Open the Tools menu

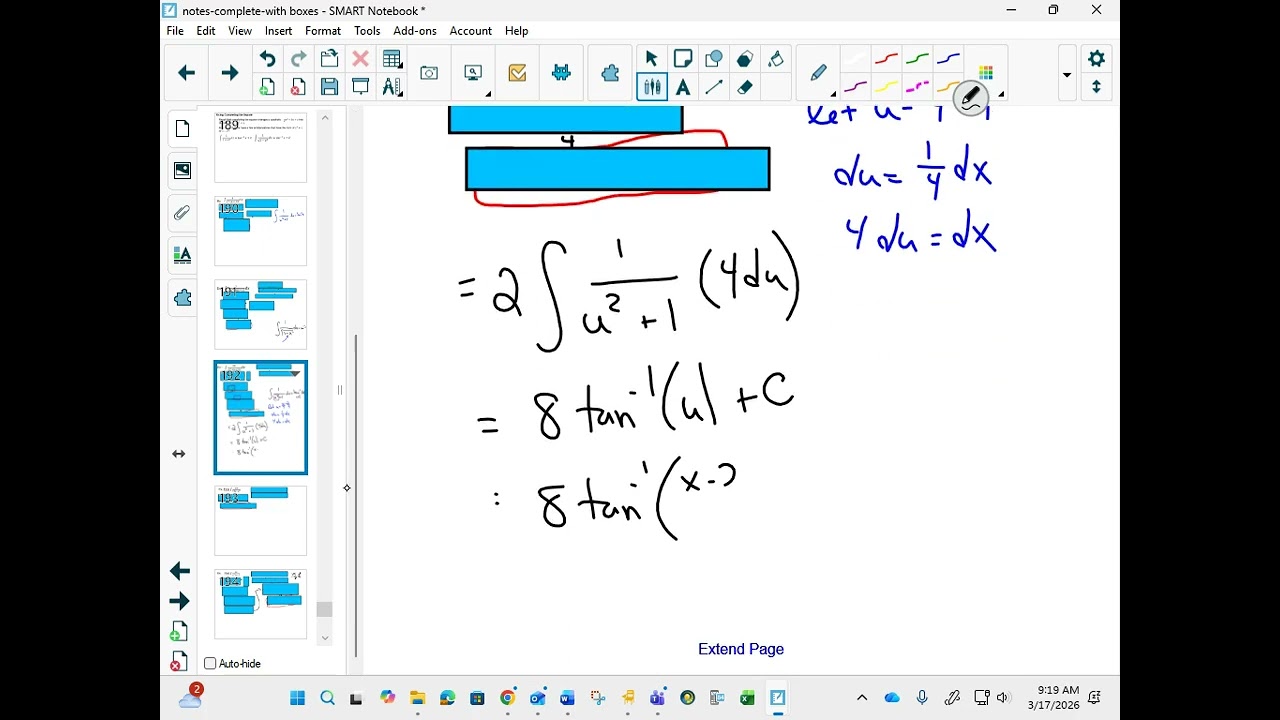(367, 31)
